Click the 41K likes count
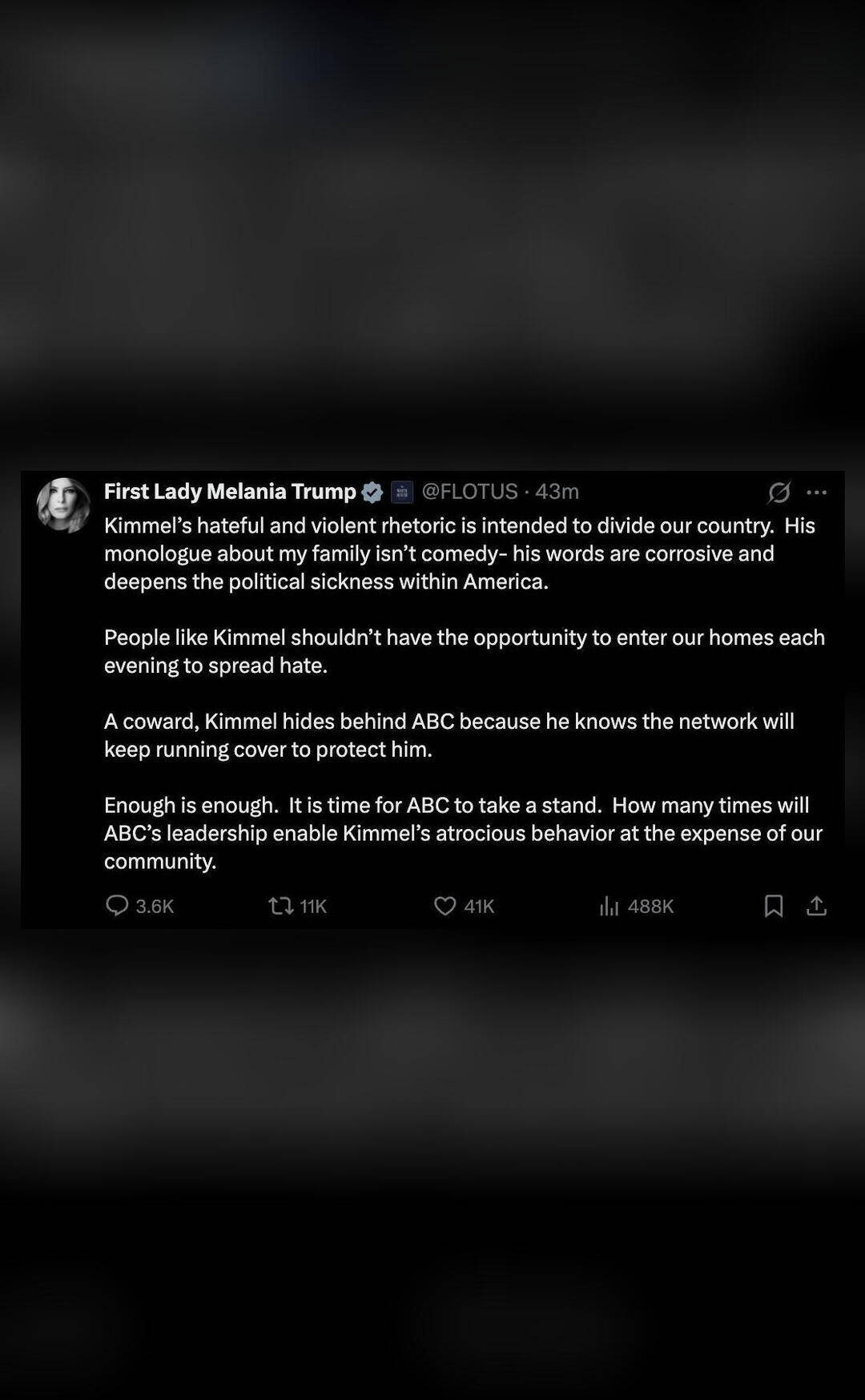 click(x=479, y=907)
